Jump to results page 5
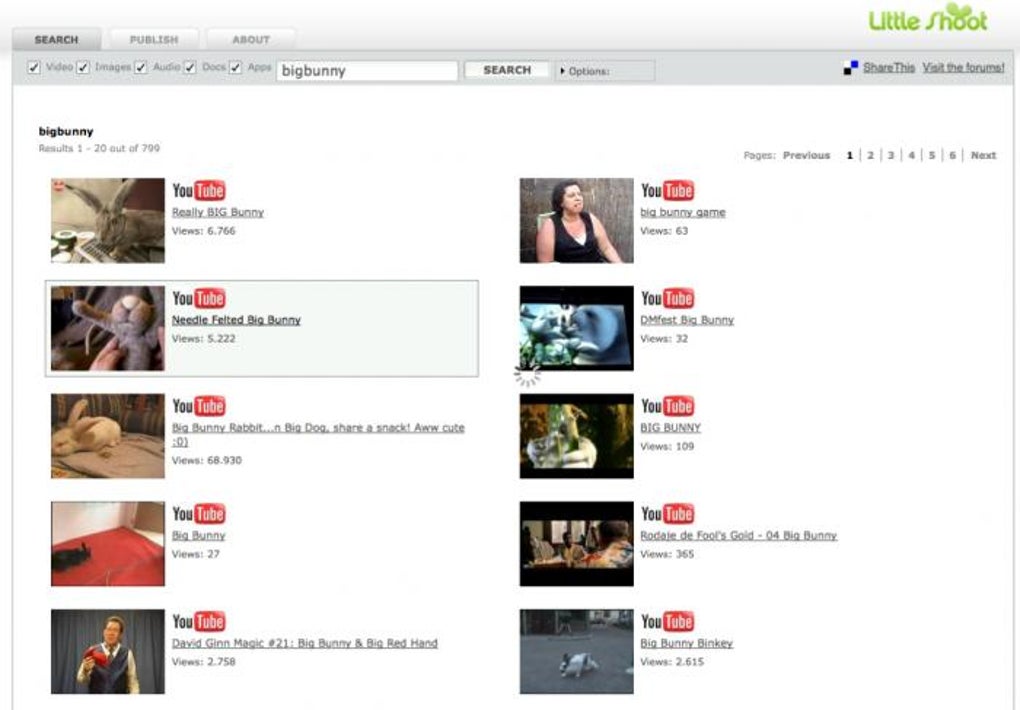The width and height of the screenshot is (1020, 710). pyautogui.click(x=932, y=155)
